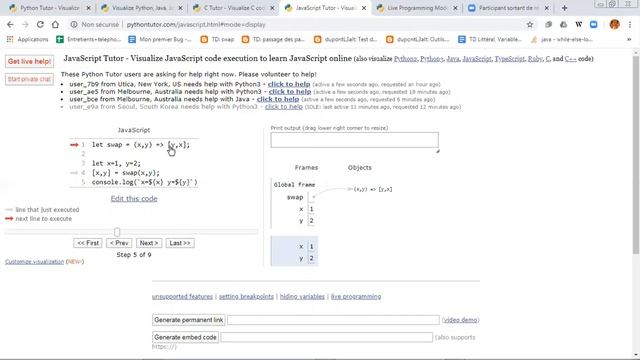Open the Mon premier Bug bookmark
Screen dimensions: 640x360
point(160,40)
